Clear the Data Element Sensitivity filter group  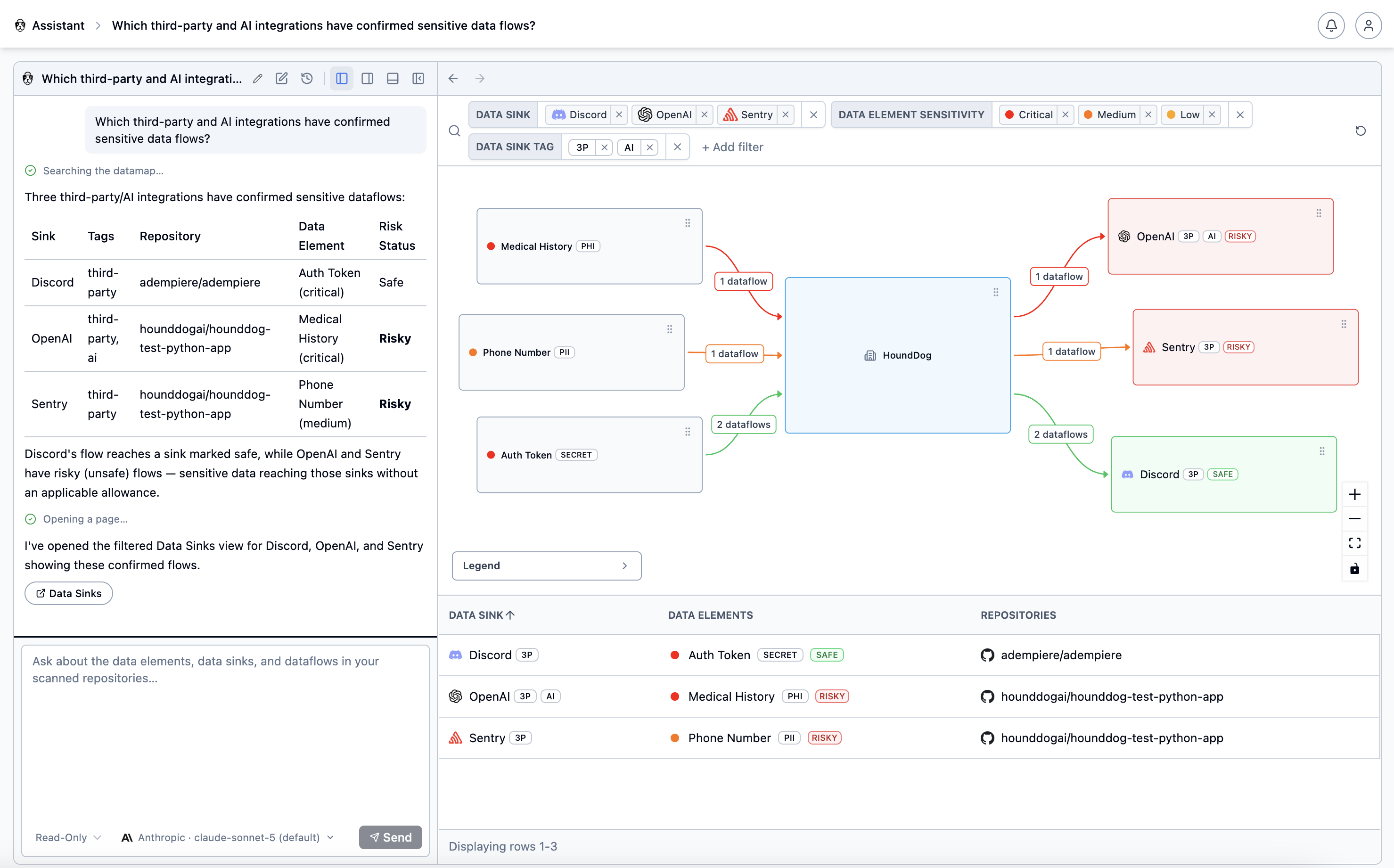pos(1240,115)
